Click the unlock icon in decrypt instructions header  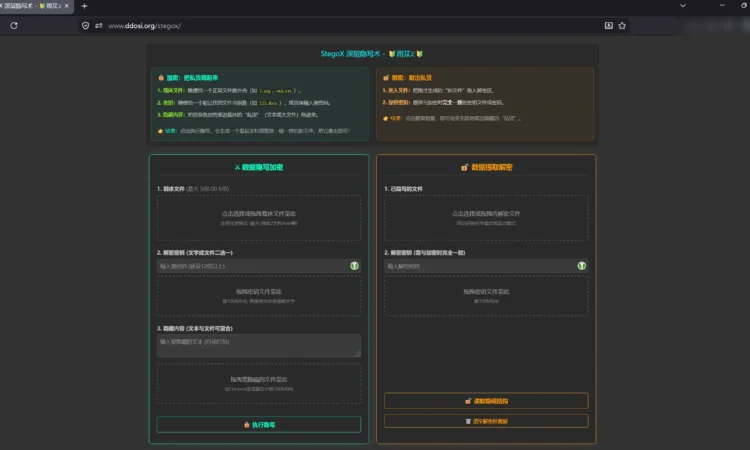click(386, 77)
